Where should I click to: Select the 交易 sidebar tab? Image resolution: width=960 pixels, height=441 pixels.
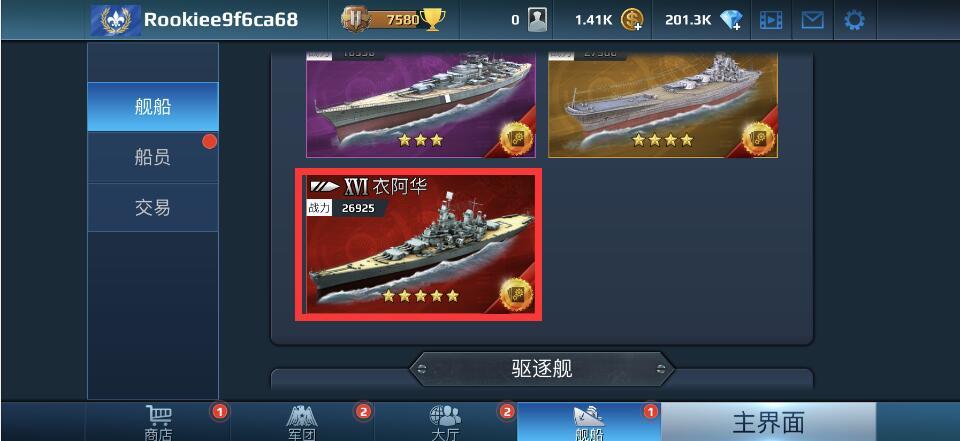coord(153,208)
